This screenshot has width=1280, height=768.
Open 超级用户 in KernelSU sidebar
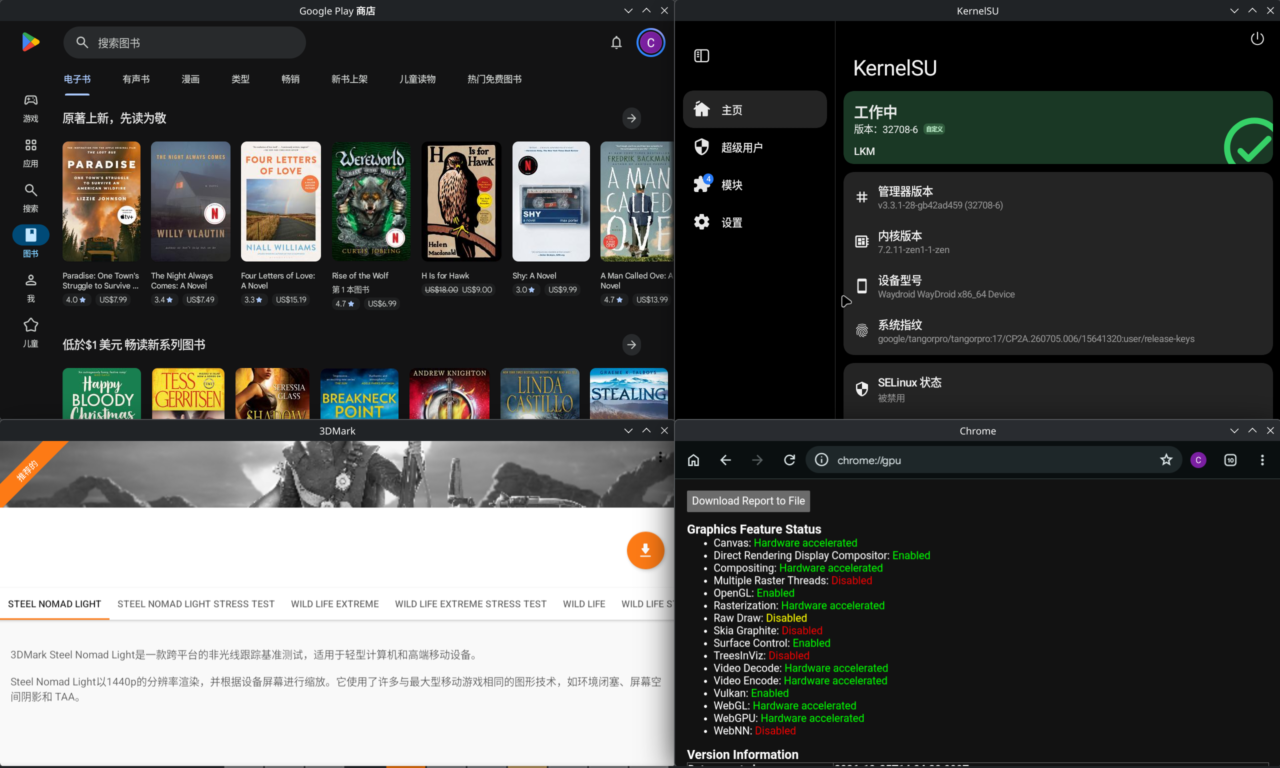(755, 147)
